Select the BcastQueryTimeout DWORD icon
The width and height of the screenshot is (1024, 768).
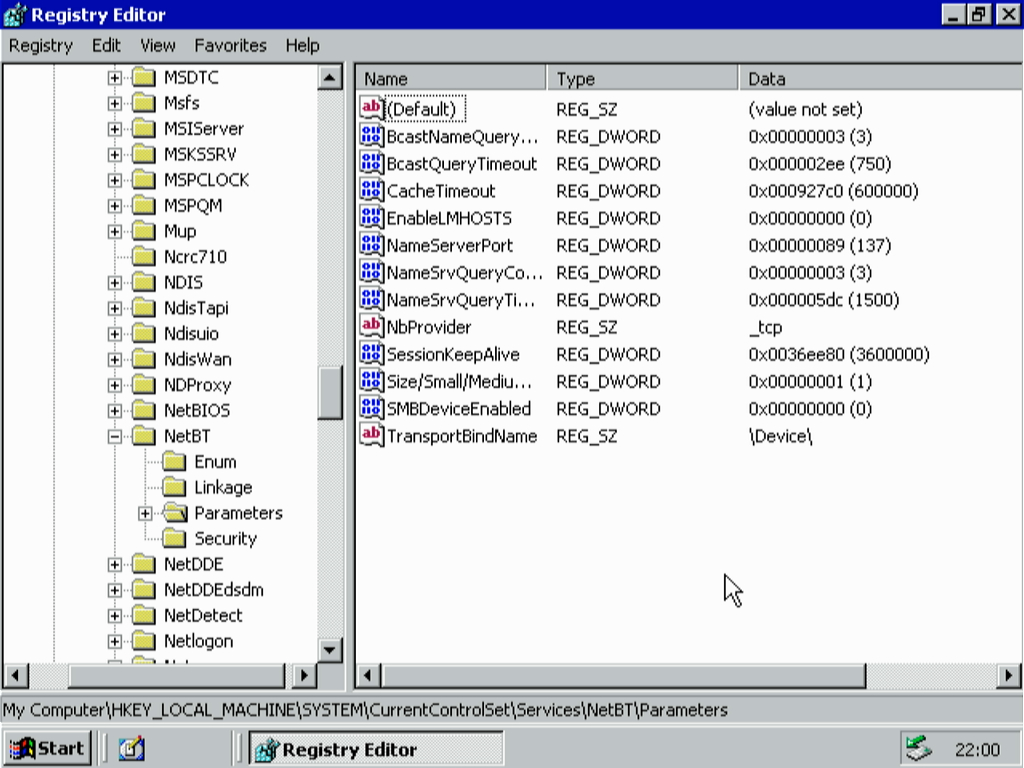point(371,163)
